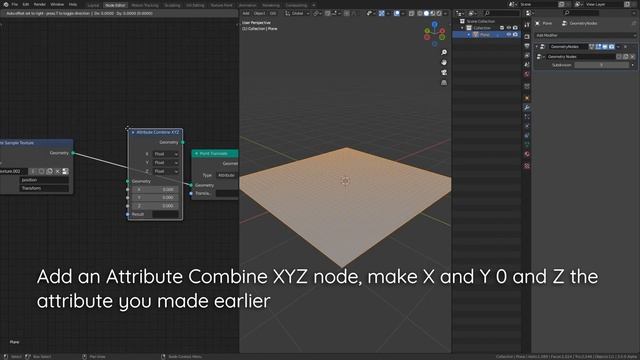Click the Combine XYZ Geometry input socket
Image resolution: width=640 pixels, height=360 pixels.
pyautogui.click(x=128, y=181)
